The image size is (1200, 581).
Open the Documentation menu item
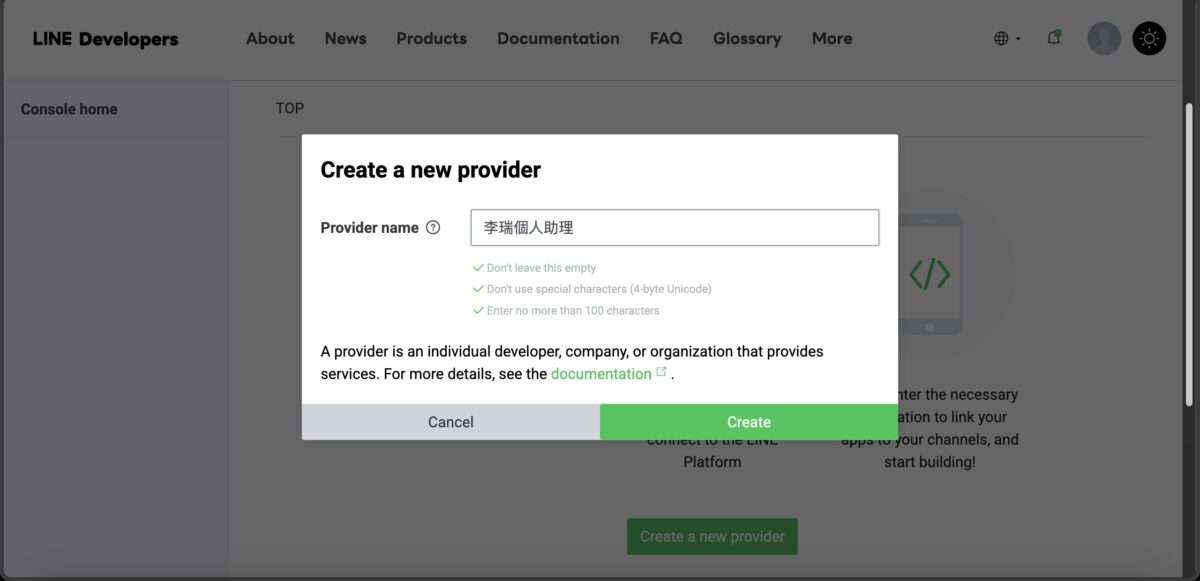click(558, 38)
